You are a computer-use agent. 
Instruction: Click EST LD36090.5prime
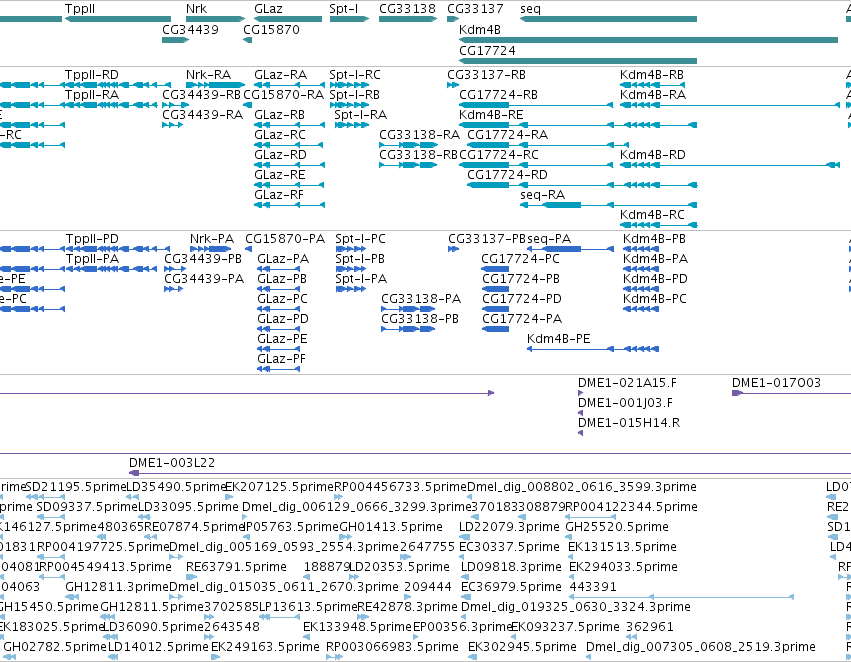point(153,627)
